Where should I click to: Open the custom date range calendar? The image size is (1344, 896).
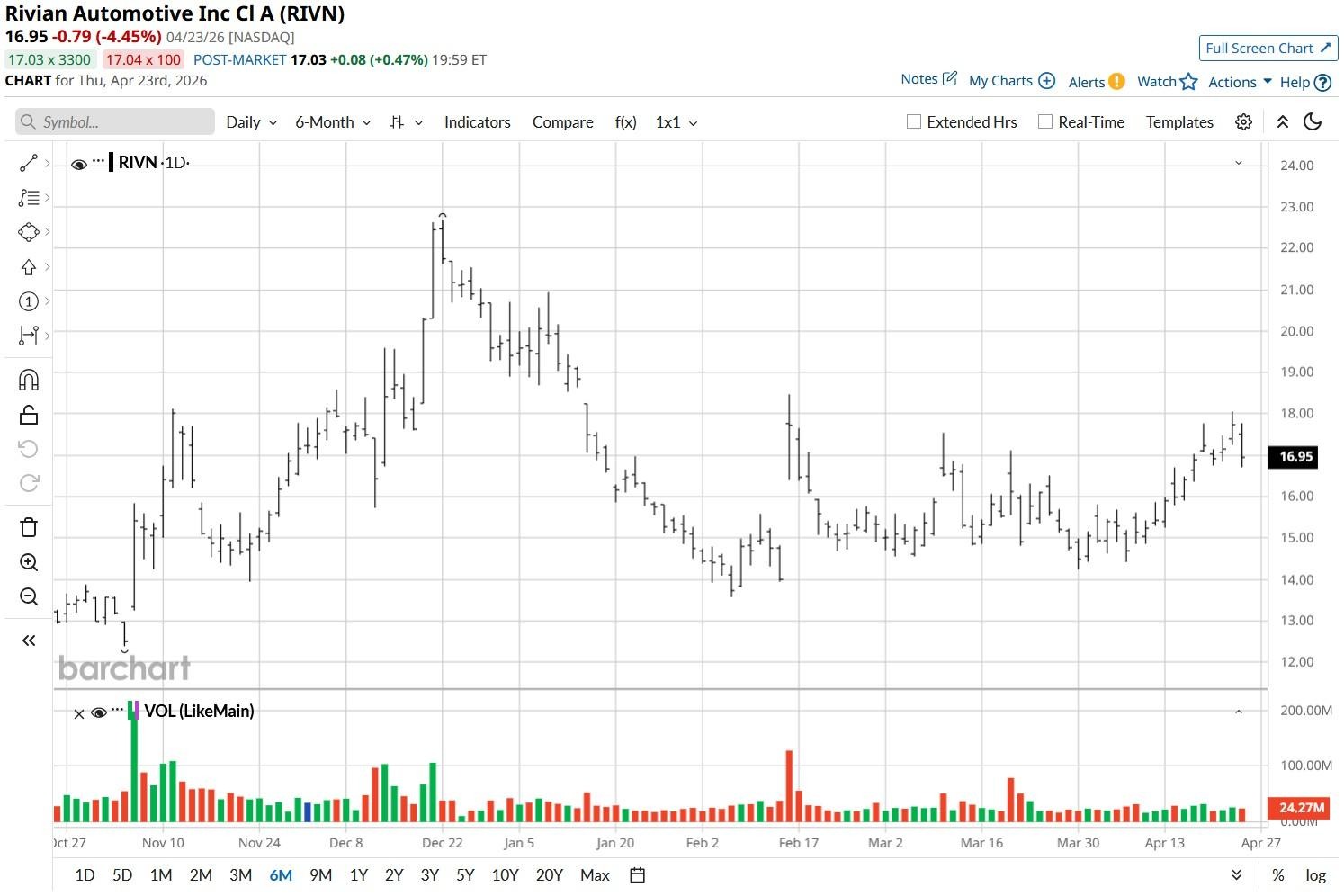click(637, 875)
